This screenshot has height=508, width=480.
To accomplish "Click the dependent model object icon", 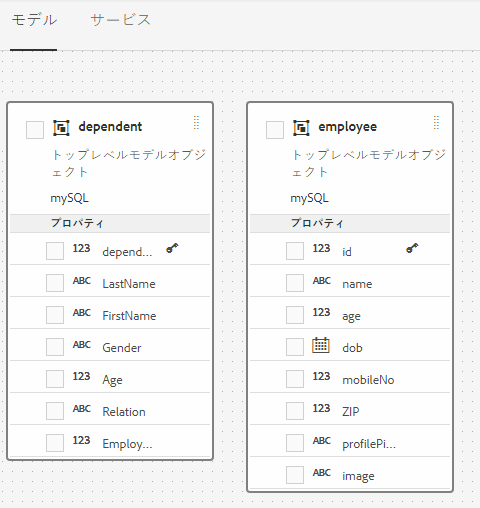I will pyautogui.click(x=61, y=128).
